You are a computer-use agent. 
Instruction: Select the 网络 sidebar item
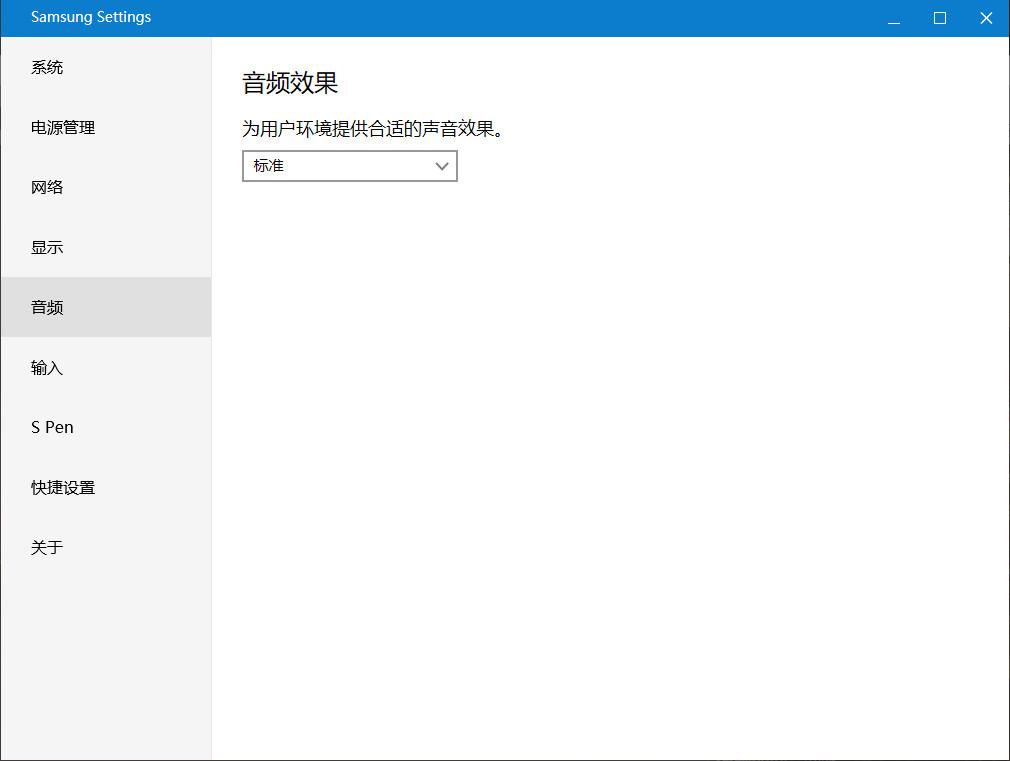click(46, 187)
